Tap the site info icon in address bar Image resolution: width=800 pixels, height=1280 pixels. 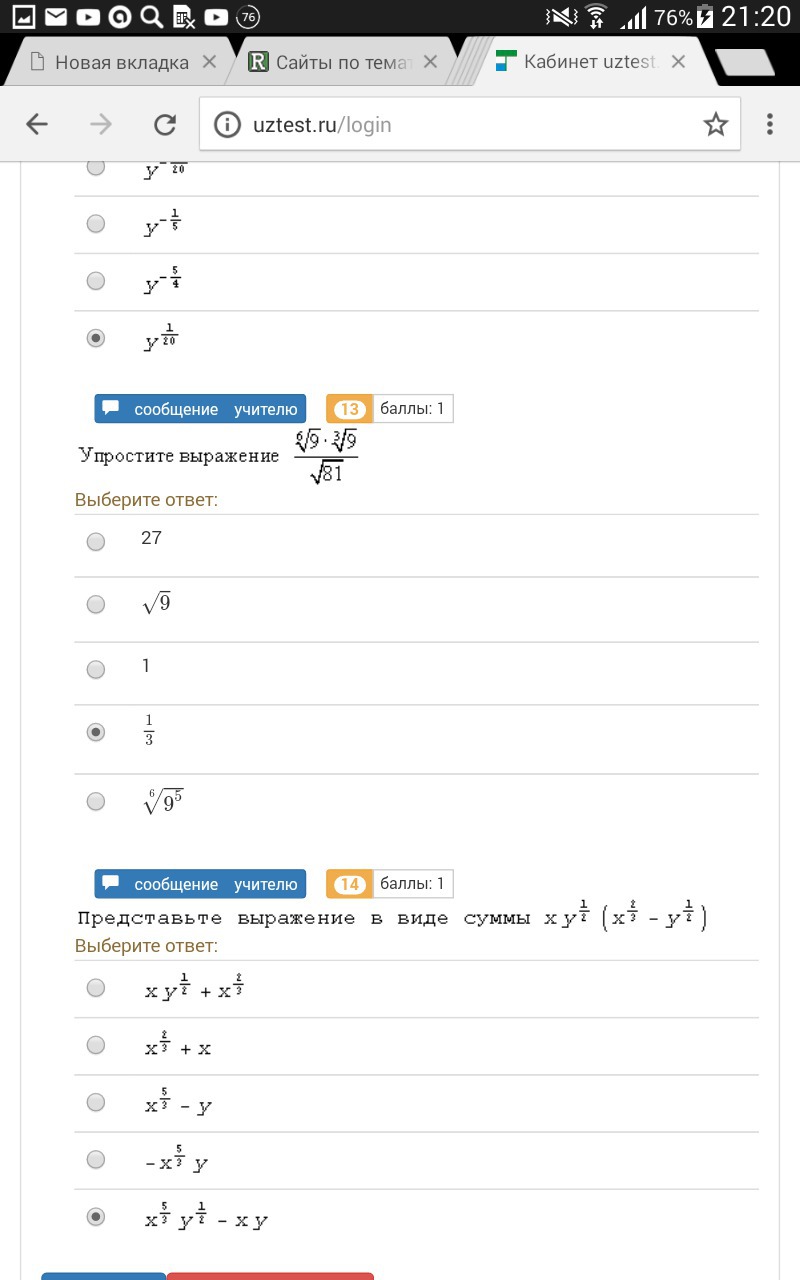(229, 124)
